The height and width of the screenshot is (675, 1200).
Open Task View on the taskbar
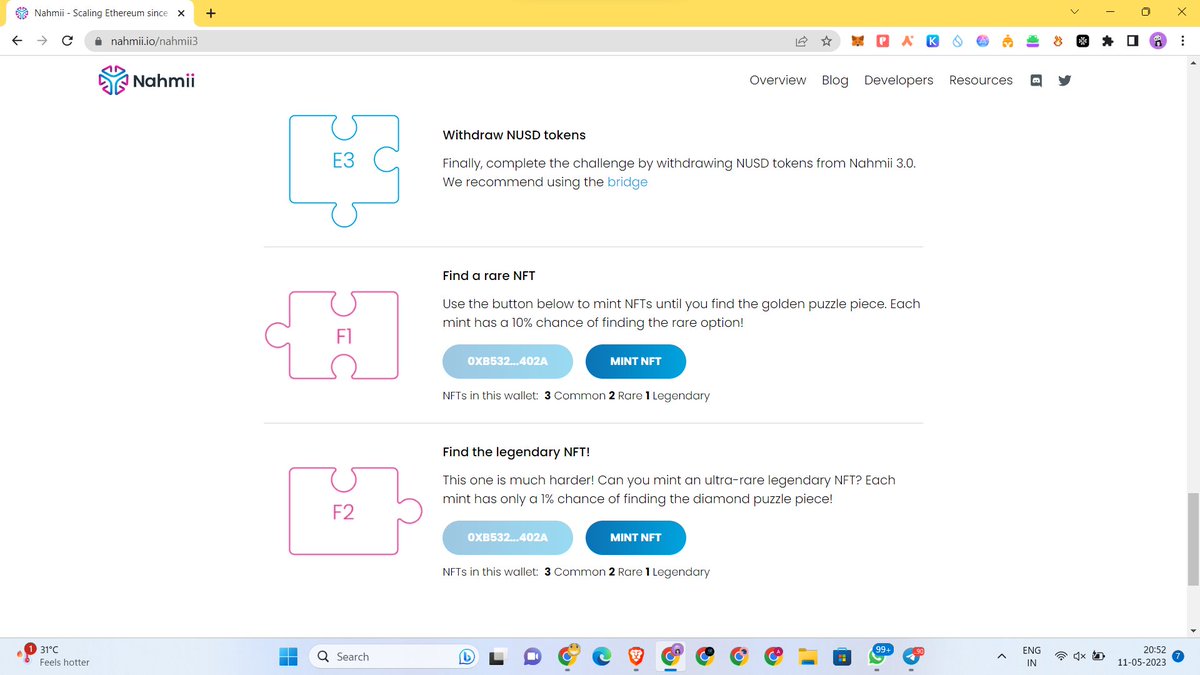[498, 656]
